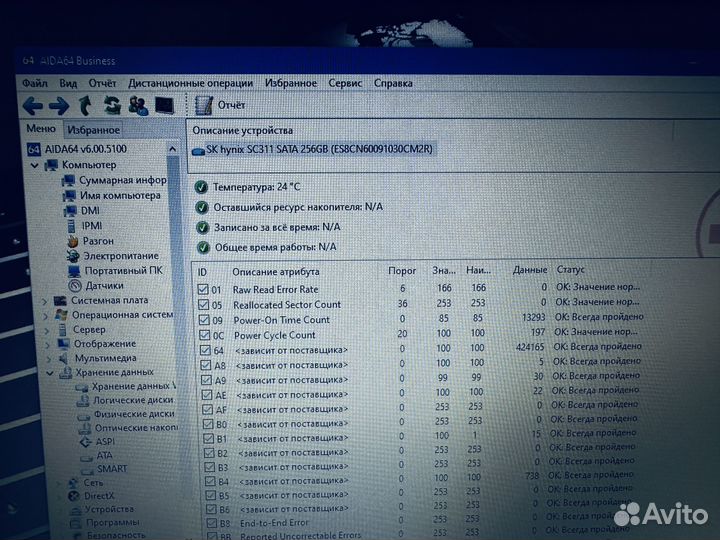Expand the Сервер tree node

coord(46,330)
